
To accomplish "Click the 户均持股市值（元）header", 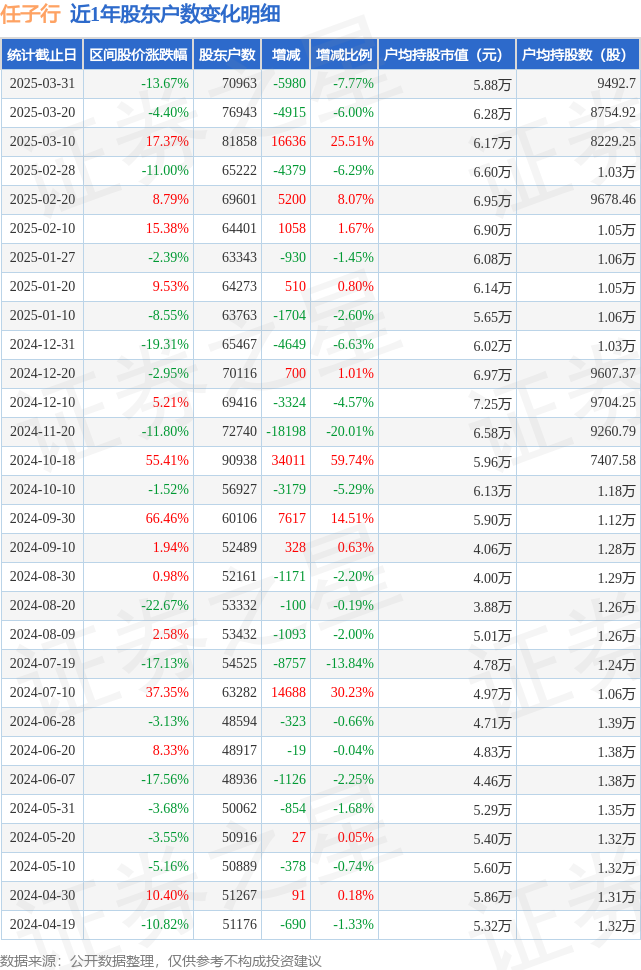I will 447,54.
